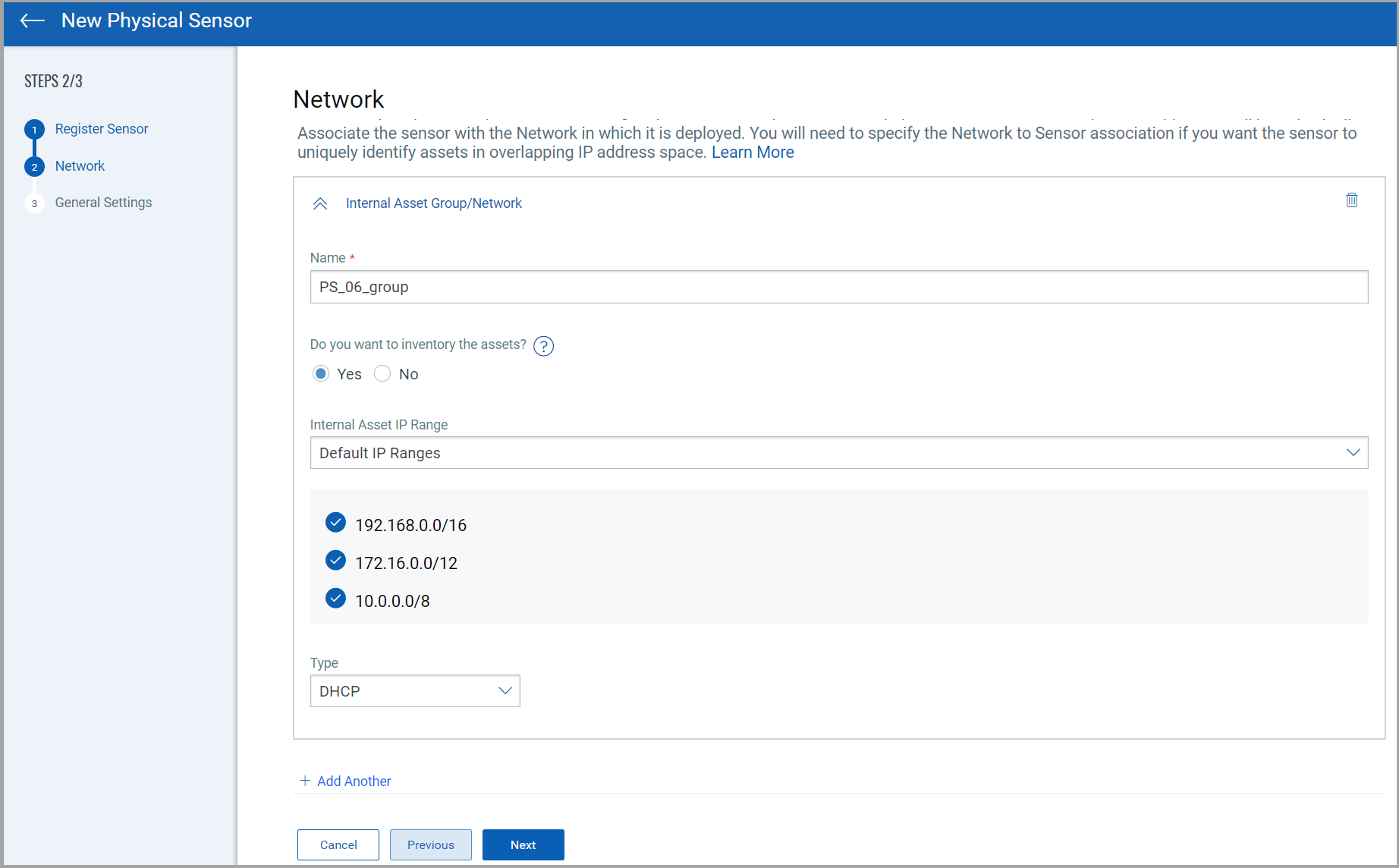Click the plus icon next to Add Another
Image resolution: width=1399 pixels, height=868 pixels.
pyautogui.click(x=303, y=781)
